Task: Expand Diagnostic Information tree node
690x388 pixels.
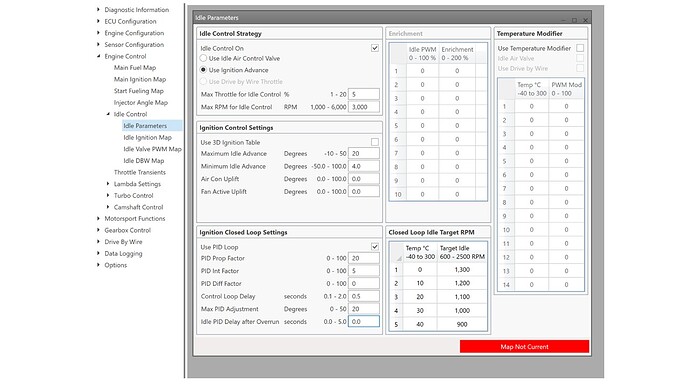Action: pyautogui.click(x=98, y=9)
